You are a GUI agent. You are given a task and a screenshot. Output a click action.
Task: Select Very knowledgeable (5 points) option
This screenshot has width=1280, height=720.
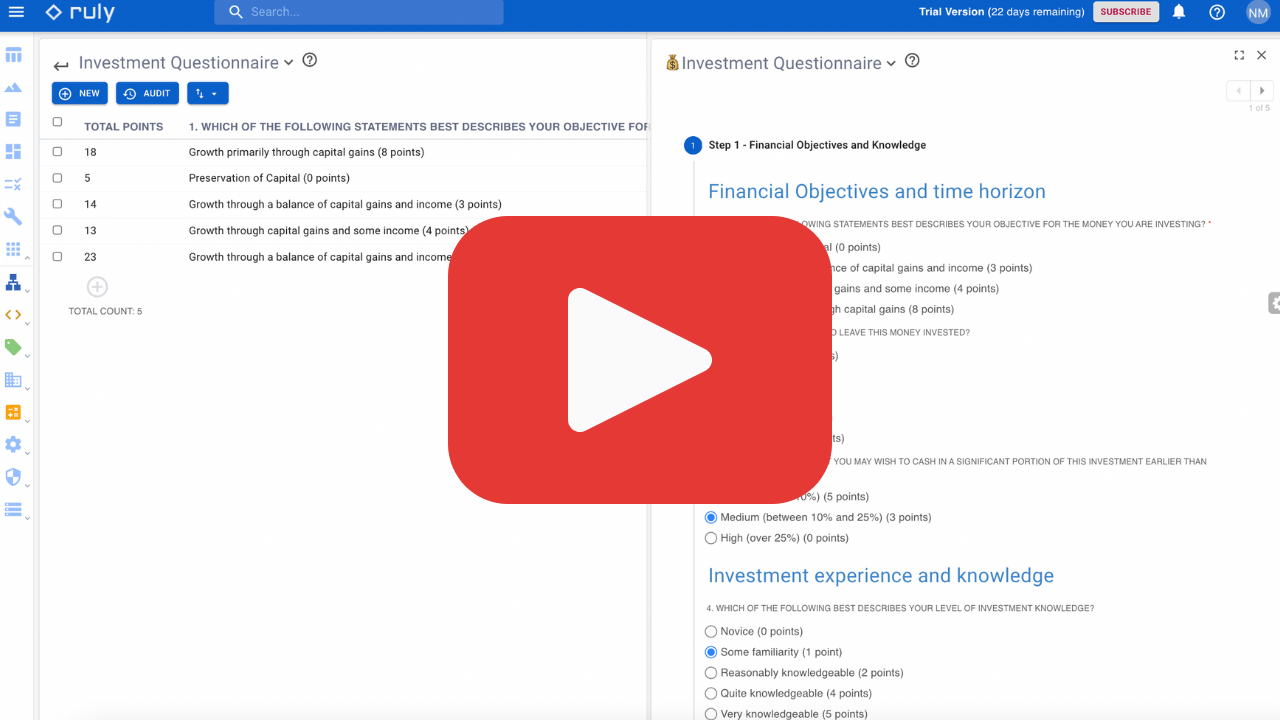click(711, 714)
